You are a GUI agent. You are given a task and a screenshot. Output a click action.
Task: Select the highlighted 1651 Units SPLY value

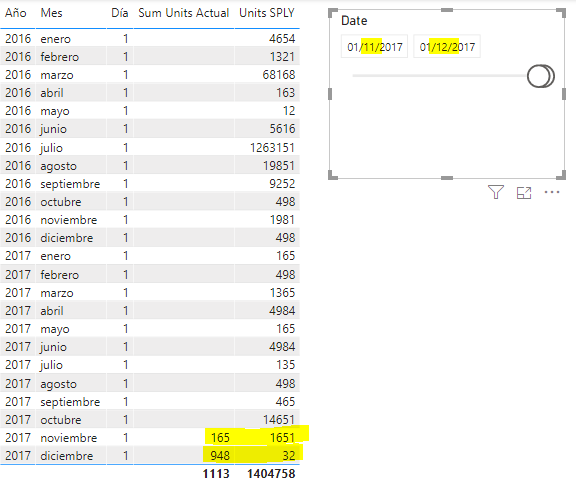(x=282, y=438)
